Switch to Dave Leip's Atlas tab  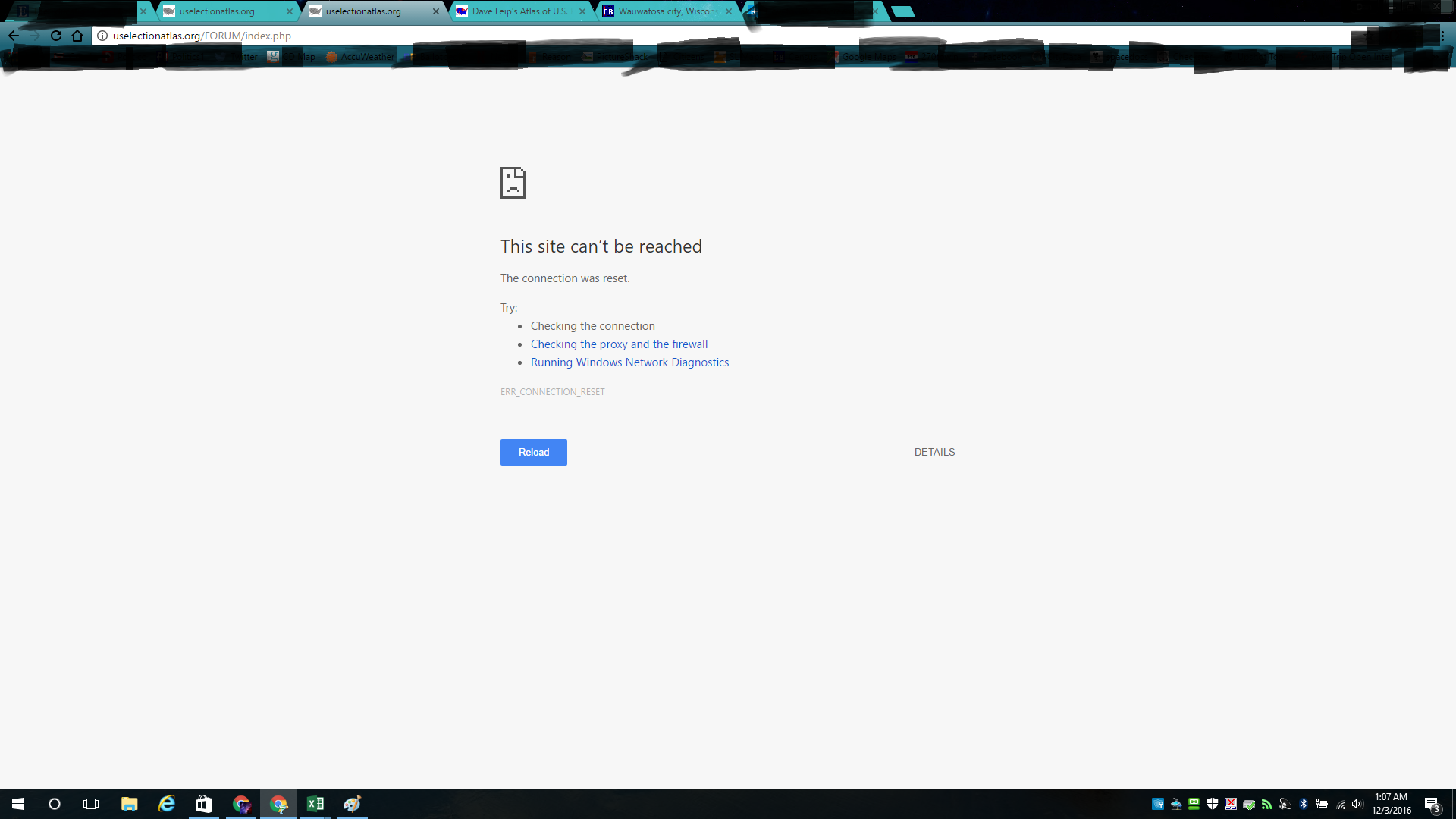coord(519,11)
